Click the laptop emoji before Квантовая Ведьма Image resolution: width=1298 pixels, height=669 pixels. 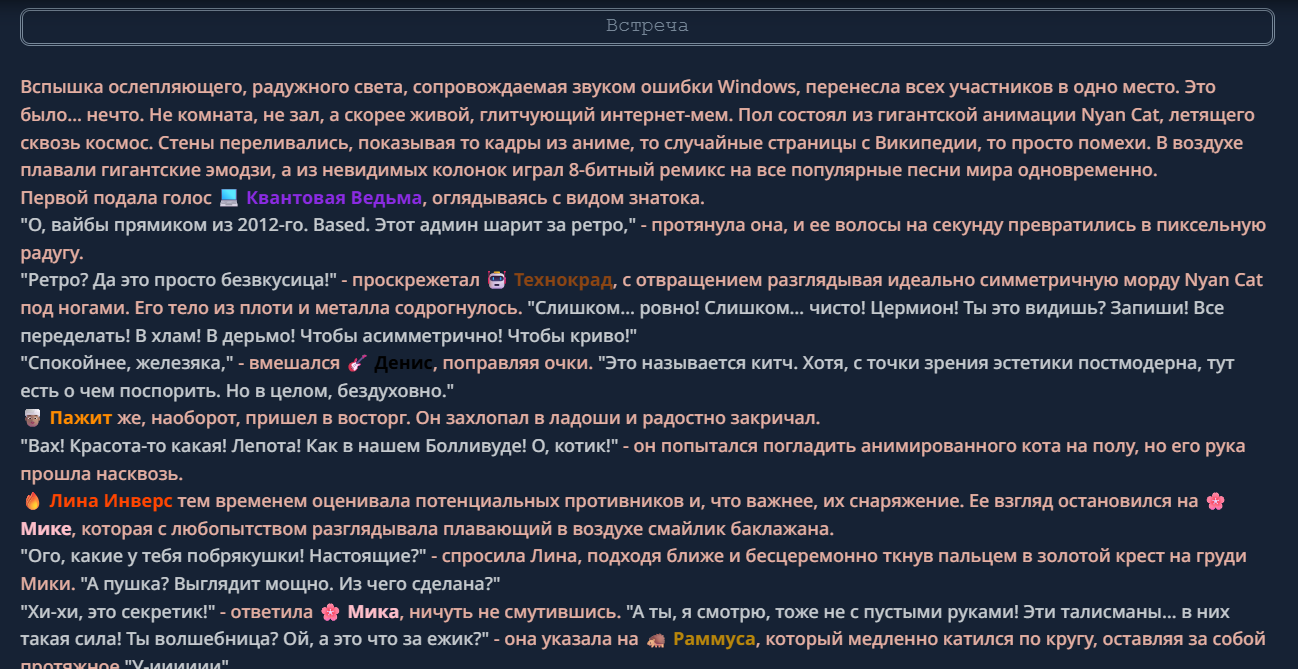click(x=229, y=198)
